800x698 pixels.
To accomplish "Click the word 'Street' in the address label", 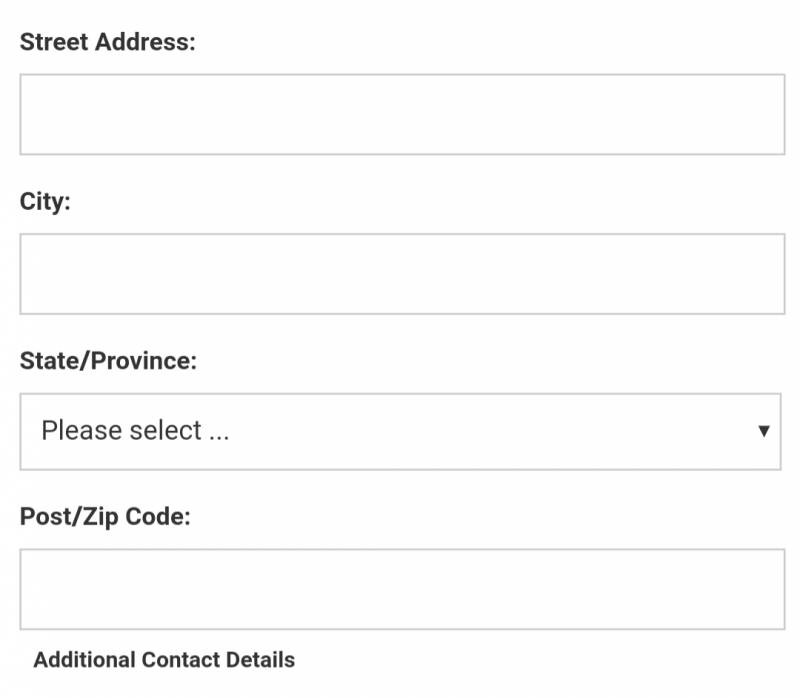I will (53, 42).
